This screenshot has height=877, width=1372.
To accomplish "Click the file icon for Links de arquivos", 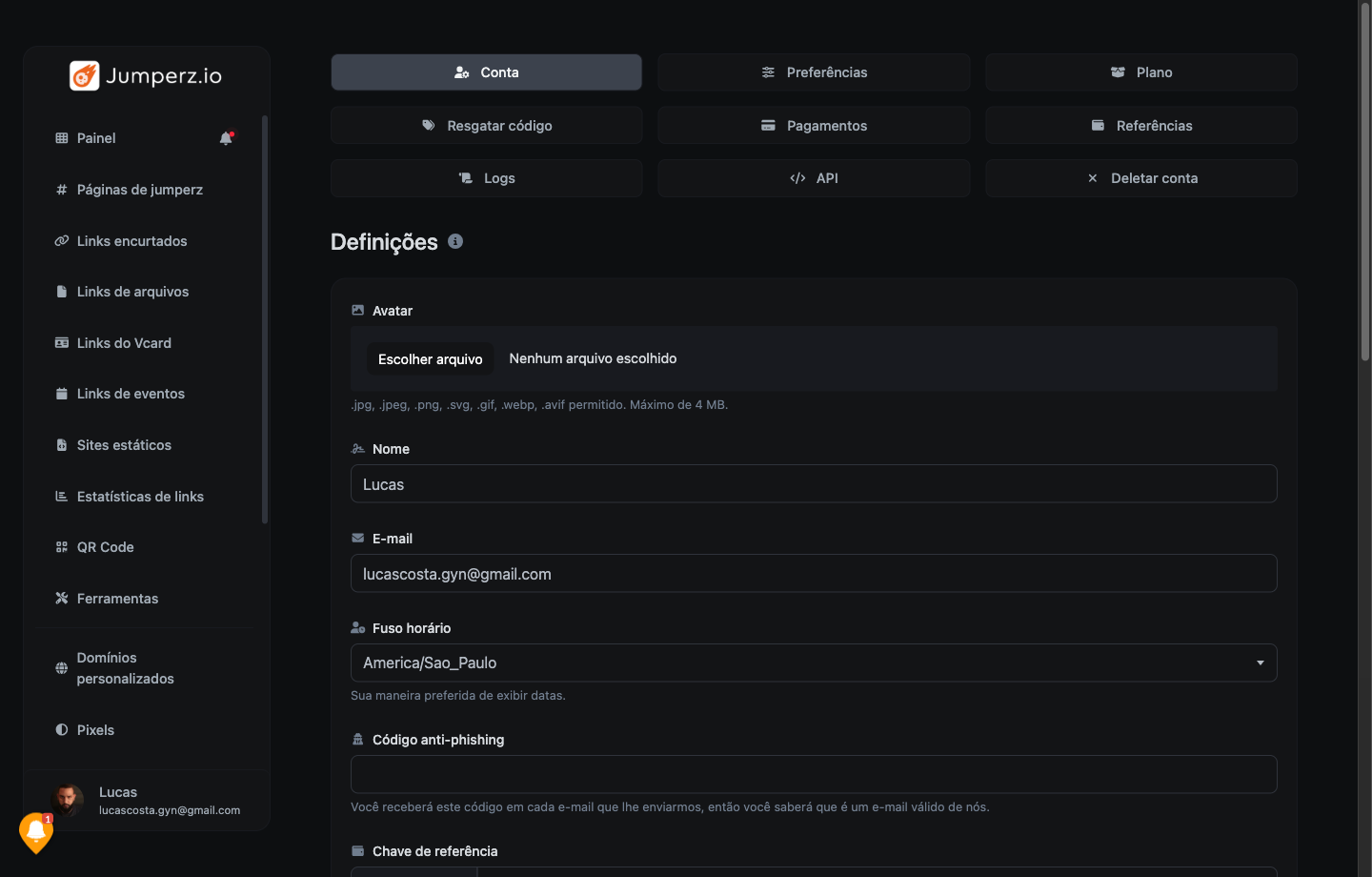I will click(x=62, y=292).
